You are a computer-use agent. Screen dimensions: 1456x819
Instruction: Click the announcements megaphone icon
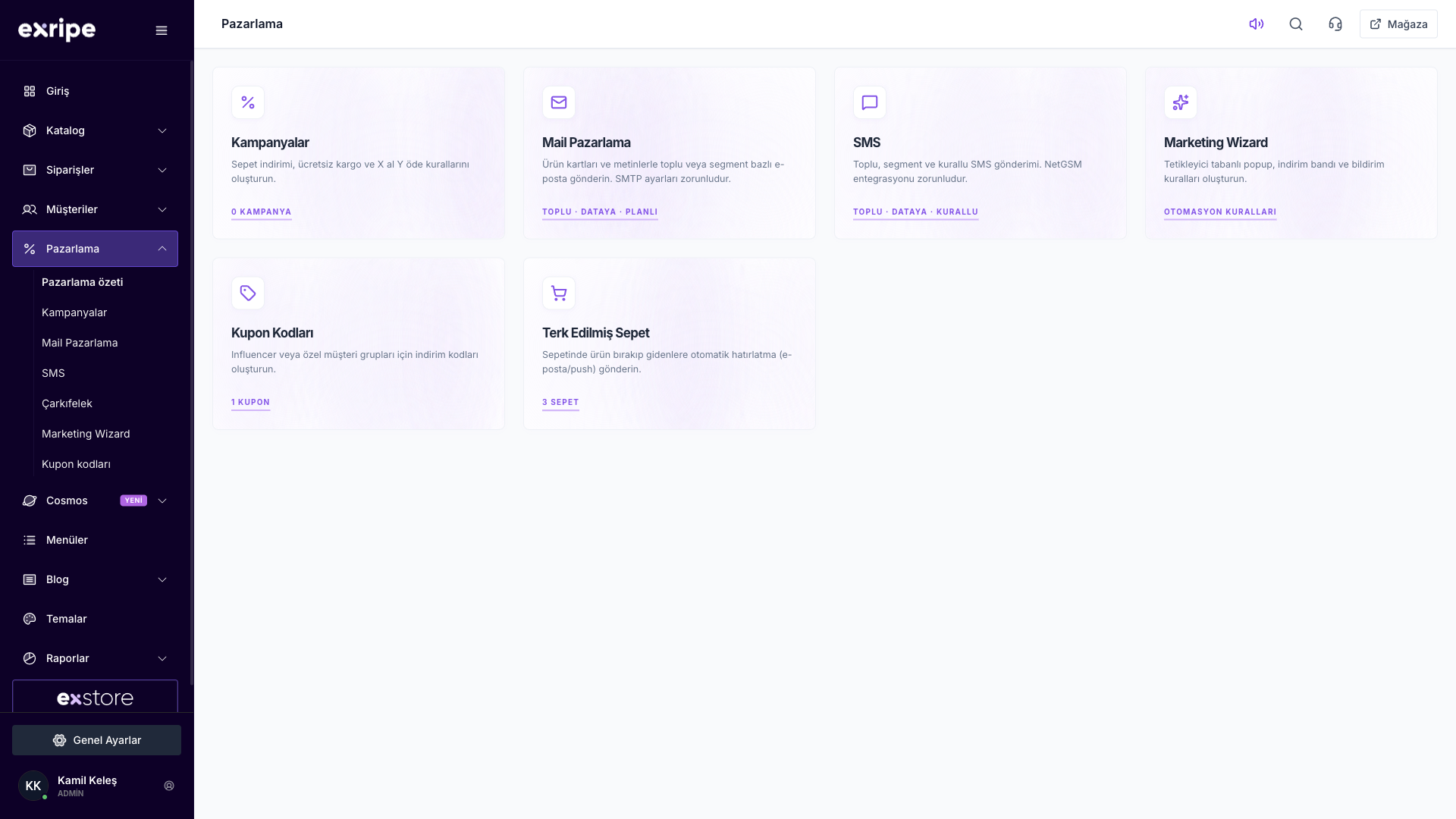coord(1257,24)
